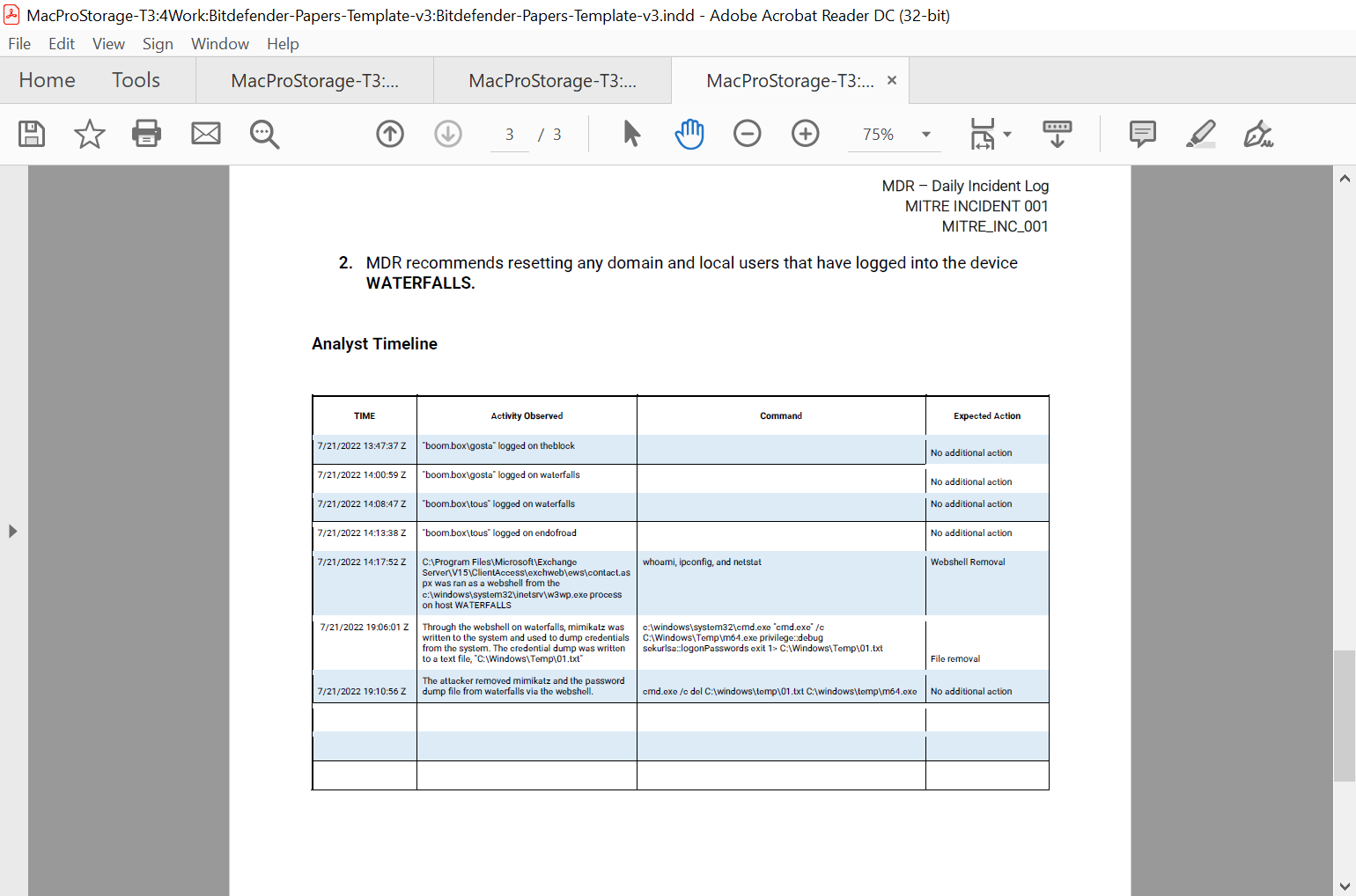
Task: Zoom in with plus icon
Action: click(x=806, y=134)
